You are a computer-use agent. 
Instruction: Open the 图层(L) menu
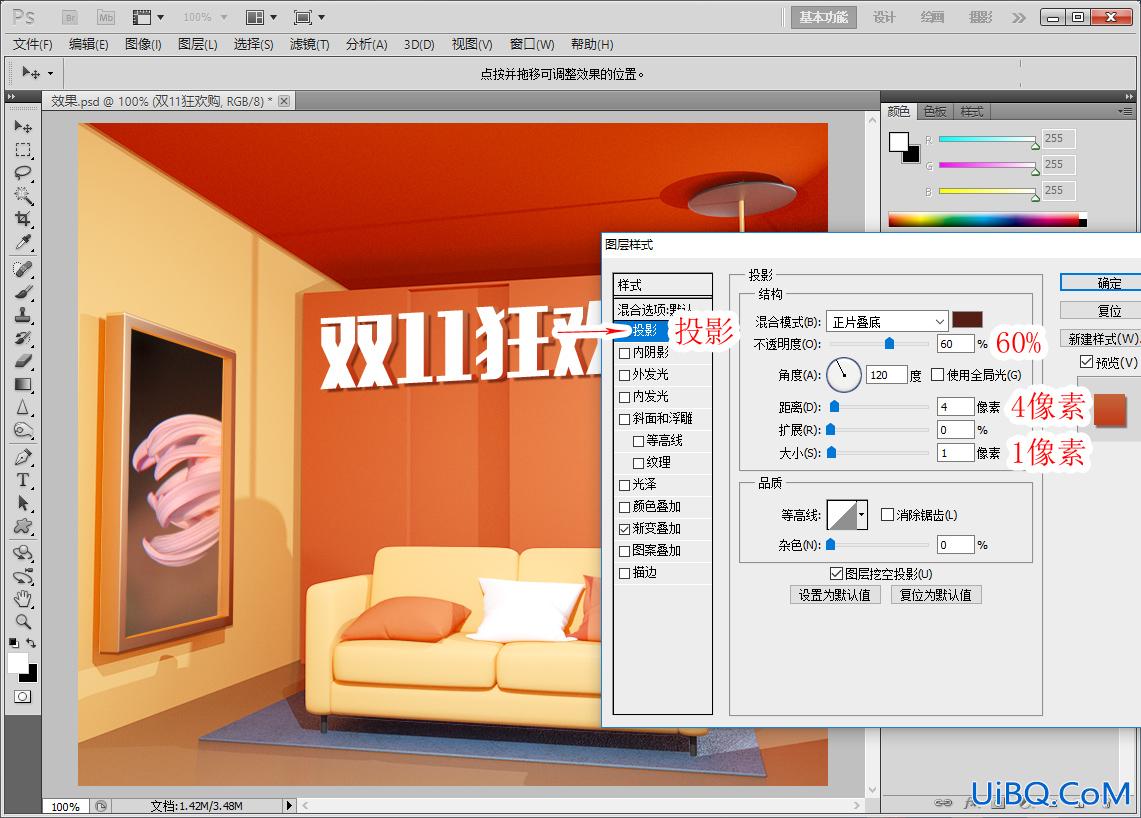[197, 44]
